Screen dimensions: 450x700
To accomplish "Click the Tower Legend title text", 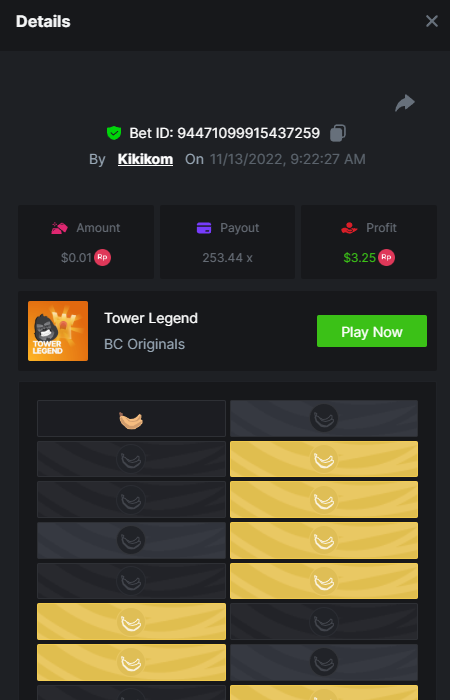I will [x=151, y=318].
